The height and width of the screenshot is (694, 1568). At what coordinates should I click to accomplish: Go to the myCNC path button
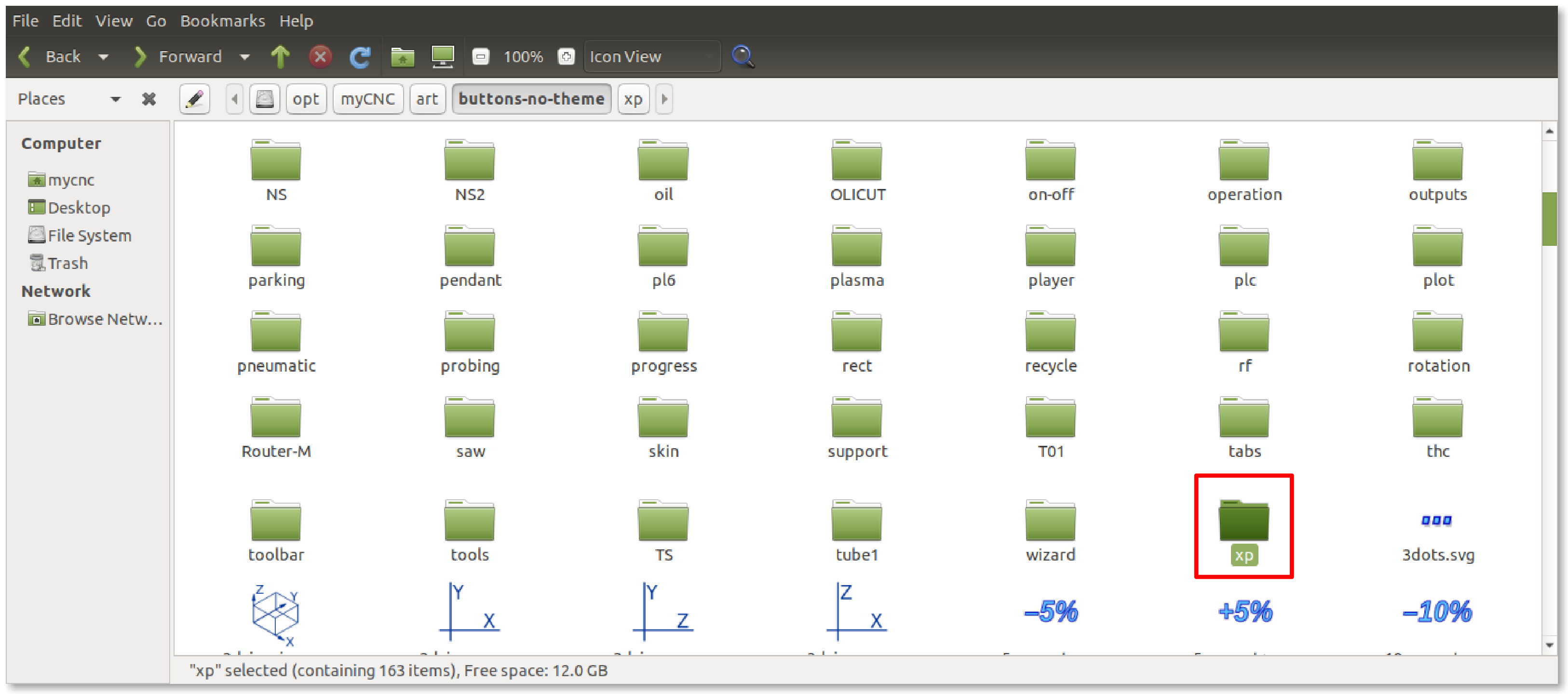367,98
